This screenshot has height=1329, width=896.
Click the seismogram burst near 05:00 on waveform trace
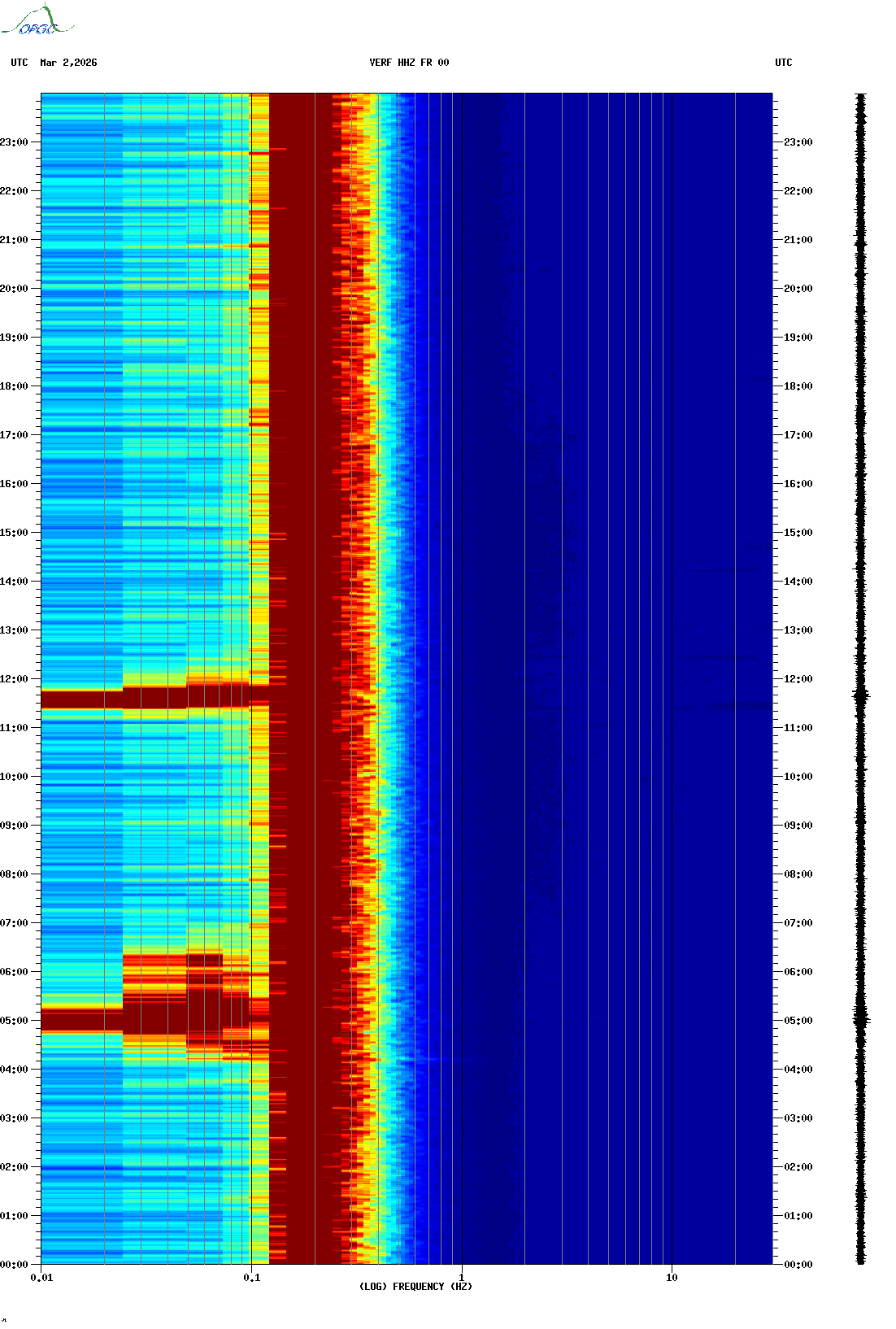click(x=861, y=1018)
